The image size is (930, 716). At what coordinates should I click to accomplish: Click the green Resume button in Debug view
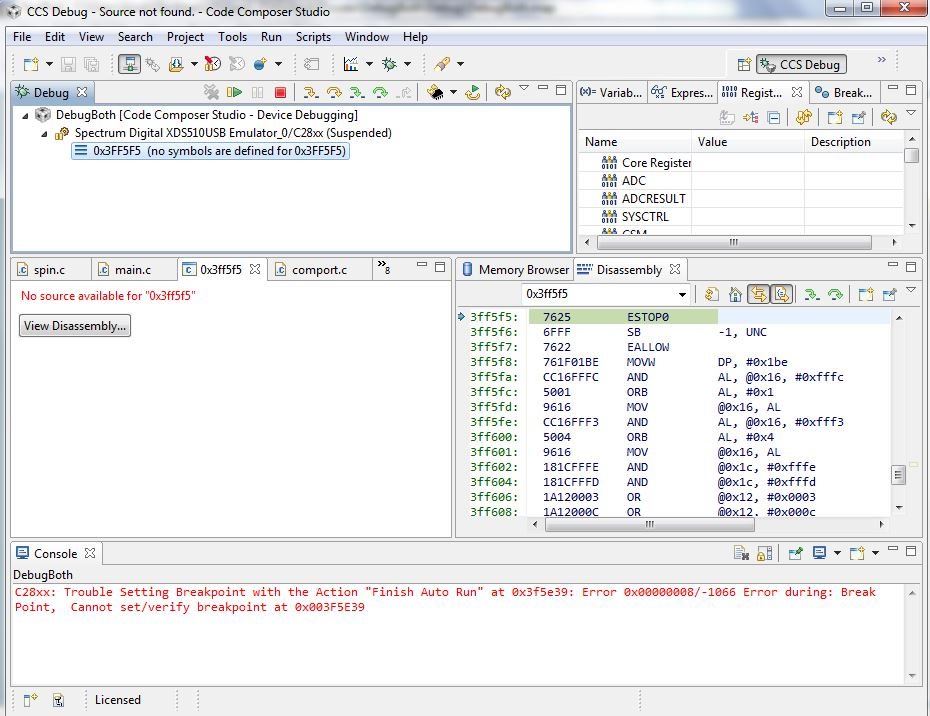[x=235, y=92]
